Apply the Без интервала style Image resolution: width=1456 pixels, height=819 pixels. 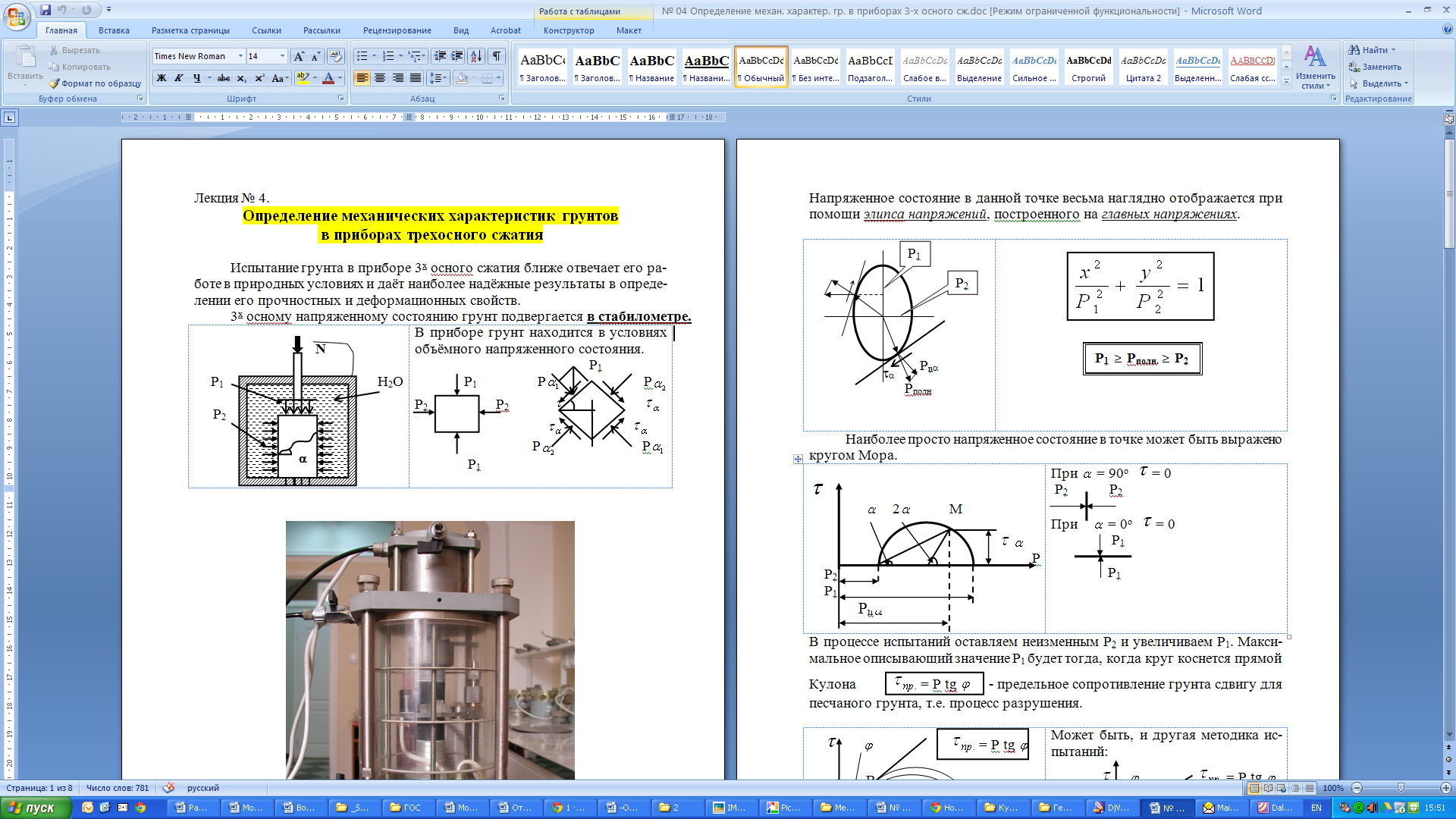pos(816,67)
